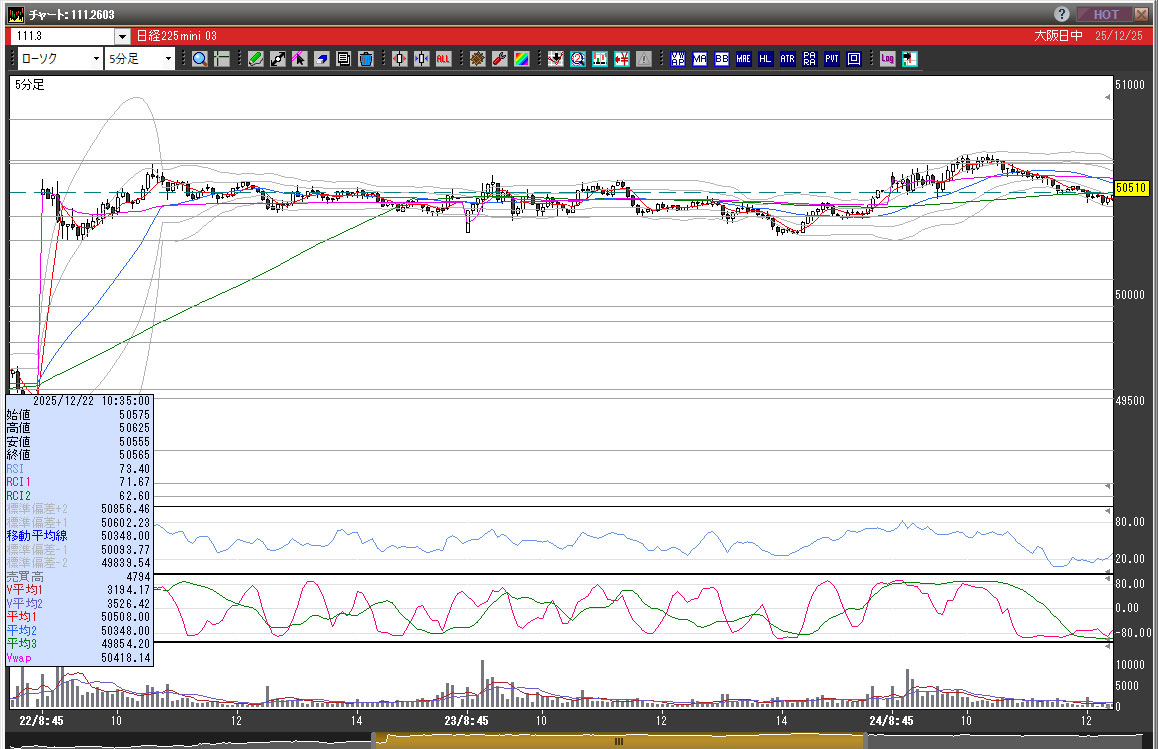
Task: Click the magnifier zoom tool icon
Action: (x=200, y=59)
